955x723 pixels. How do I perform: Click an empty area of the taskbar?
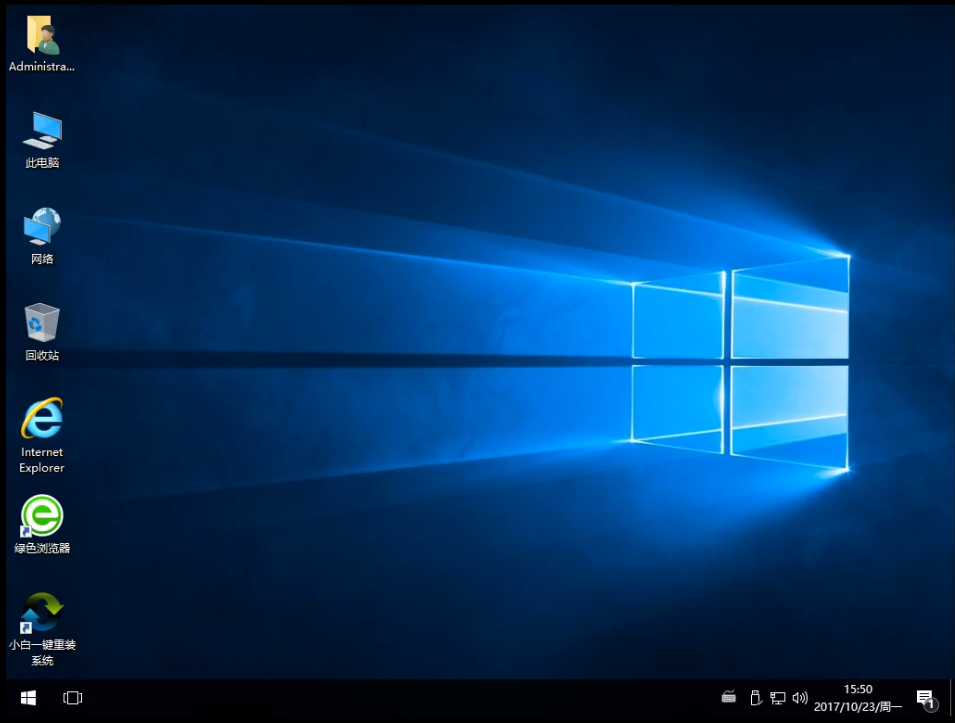pyautogui.click(x=400, y=698)
